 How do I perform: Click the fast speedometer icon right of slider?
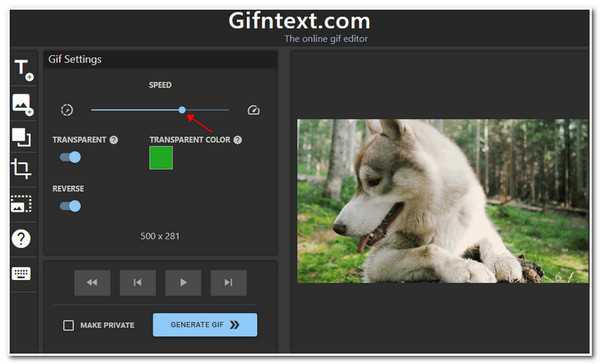[x=253, y=110]
